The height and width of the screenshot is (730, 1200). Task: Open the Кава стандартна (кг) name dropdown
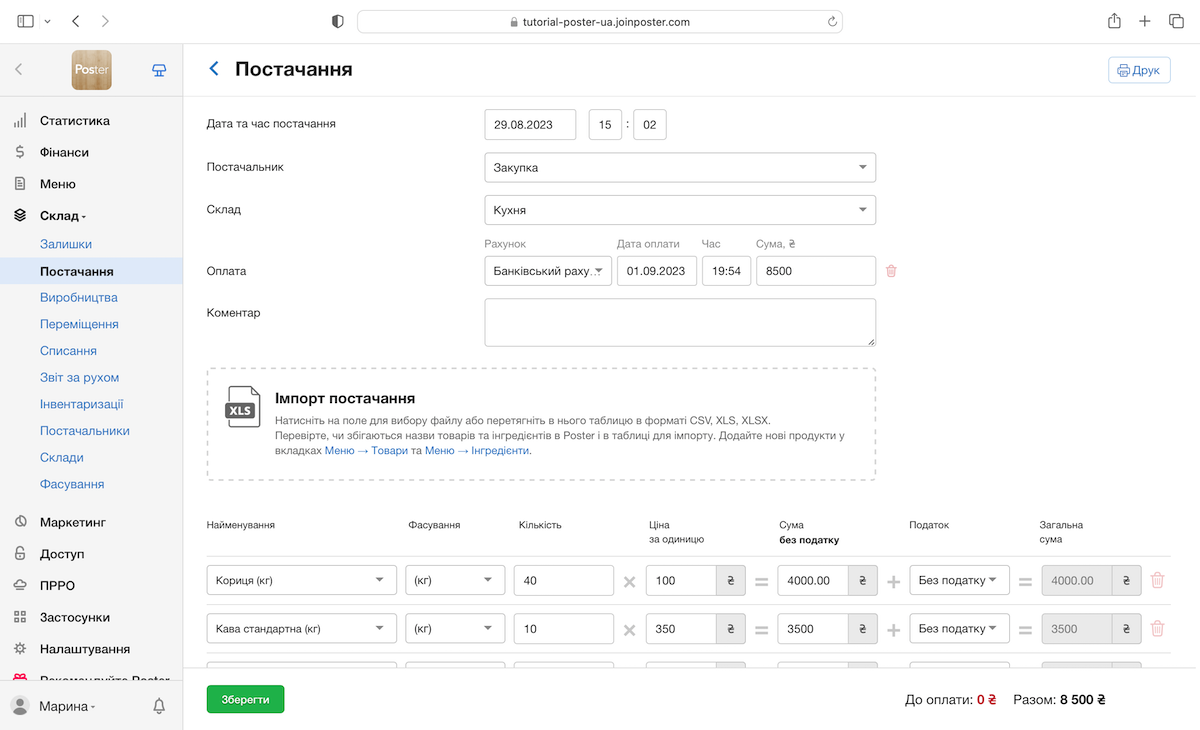point(302,628)
